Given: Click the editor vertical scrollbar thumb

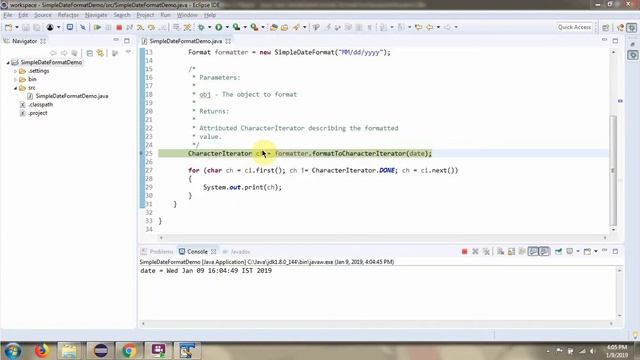Looking at the screenshot, I should click(x=613, y=171).
